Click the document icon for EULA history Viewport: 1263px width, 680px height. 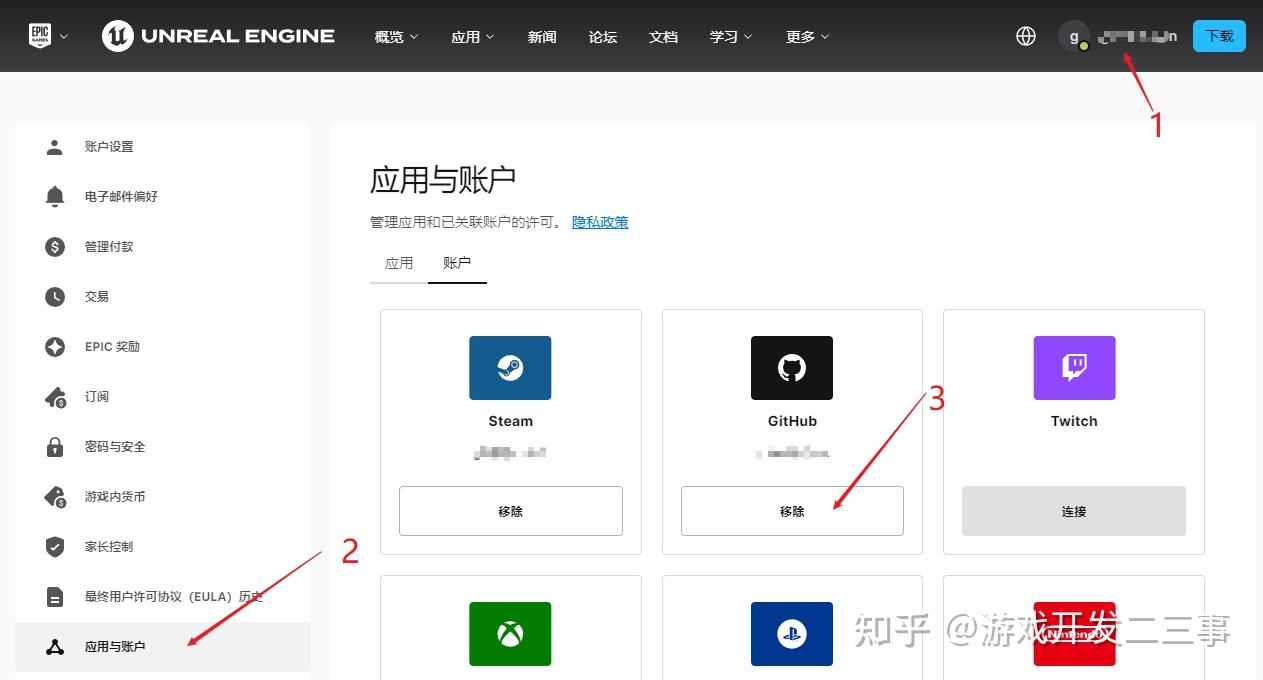55,597
